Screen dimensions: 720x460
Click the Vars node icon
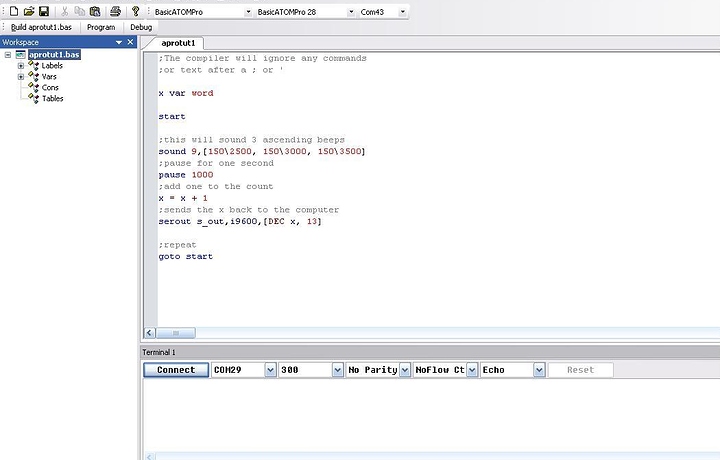(34, 77)
